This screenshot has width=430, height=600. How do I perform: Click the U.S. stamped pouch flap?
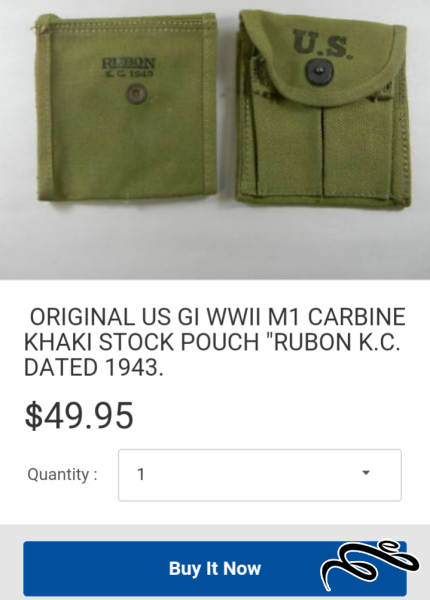point(321,57)
